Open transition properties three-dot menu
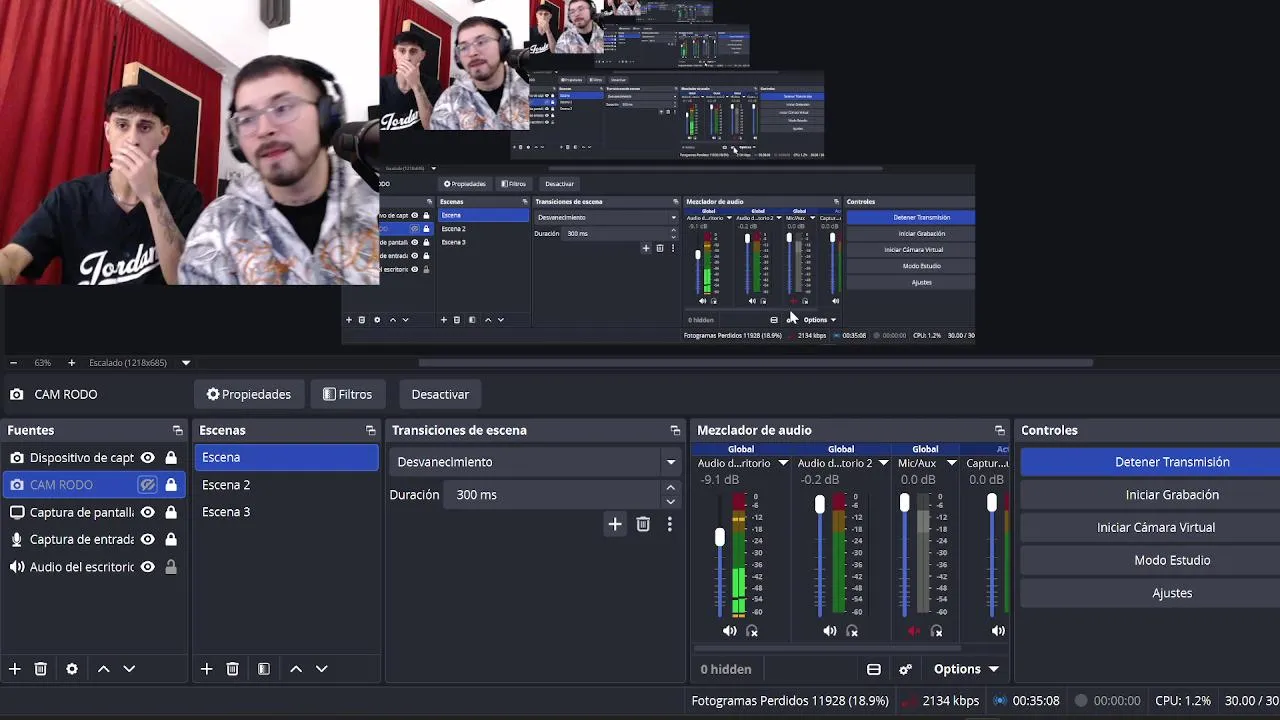Screen dimensions: 1280x720 670,524
